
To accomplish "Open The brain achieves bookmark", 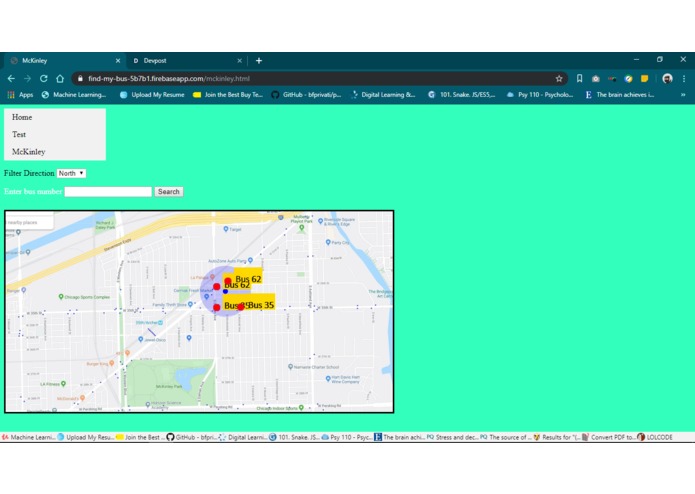I will pos(620,95).
